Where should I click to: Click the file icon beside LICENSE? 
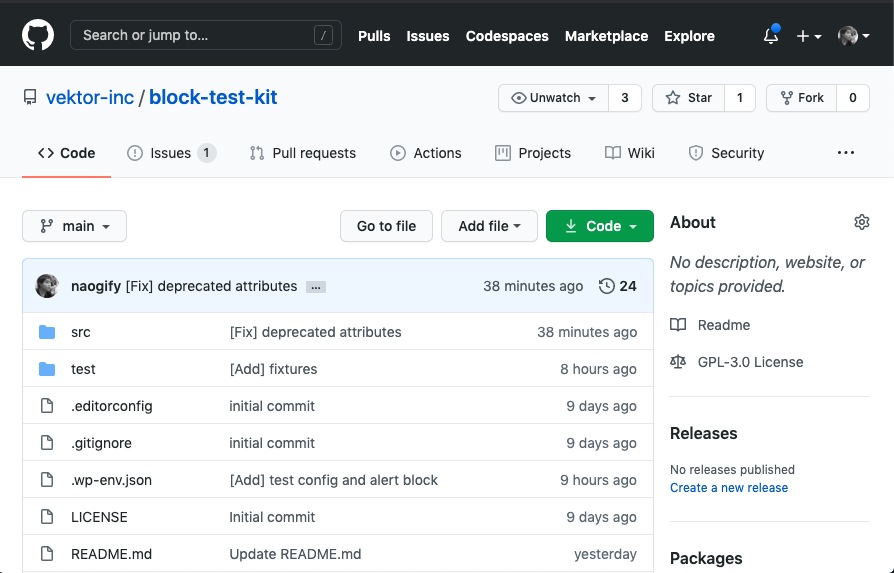(x=47, y=517)
